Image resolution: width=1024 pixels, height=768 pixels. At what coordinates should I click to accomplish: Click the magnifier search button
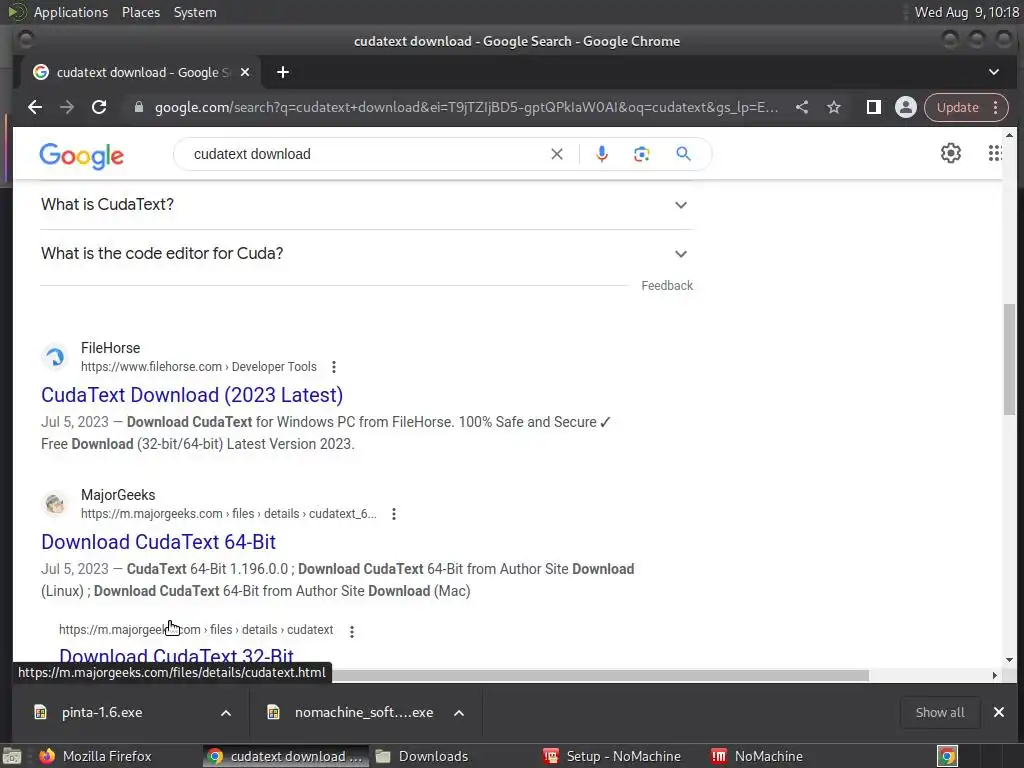(683, 154)
